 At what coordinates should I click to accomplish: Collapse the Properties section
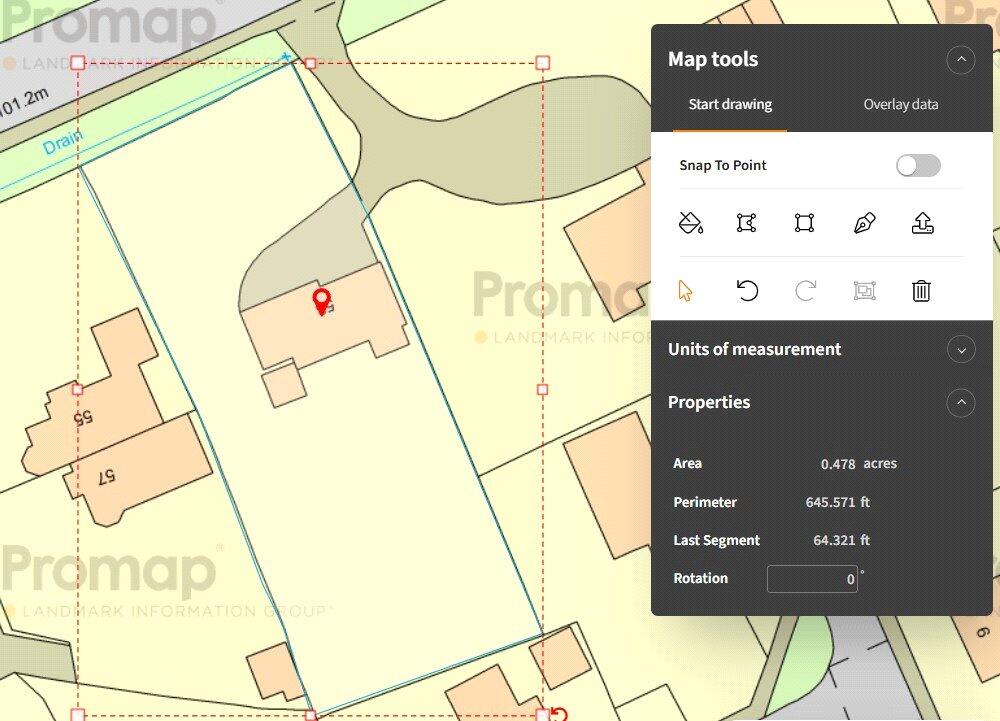coord(960,403)
